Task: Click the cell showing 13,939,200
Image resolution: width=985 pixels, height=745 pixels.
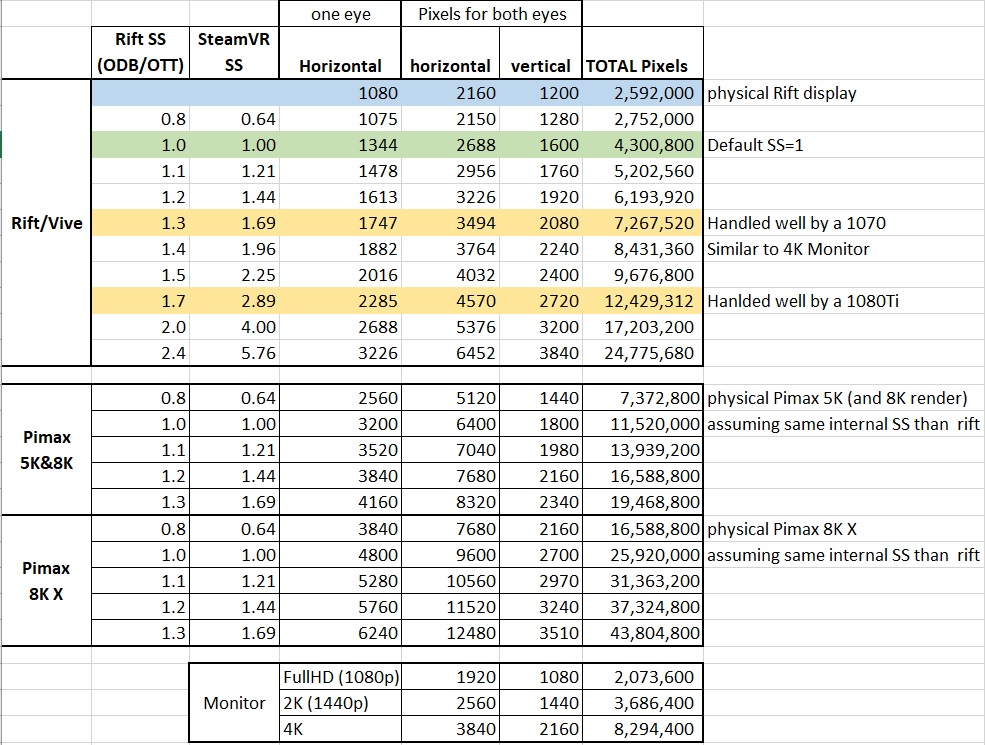Action: (x=643, y=450)
